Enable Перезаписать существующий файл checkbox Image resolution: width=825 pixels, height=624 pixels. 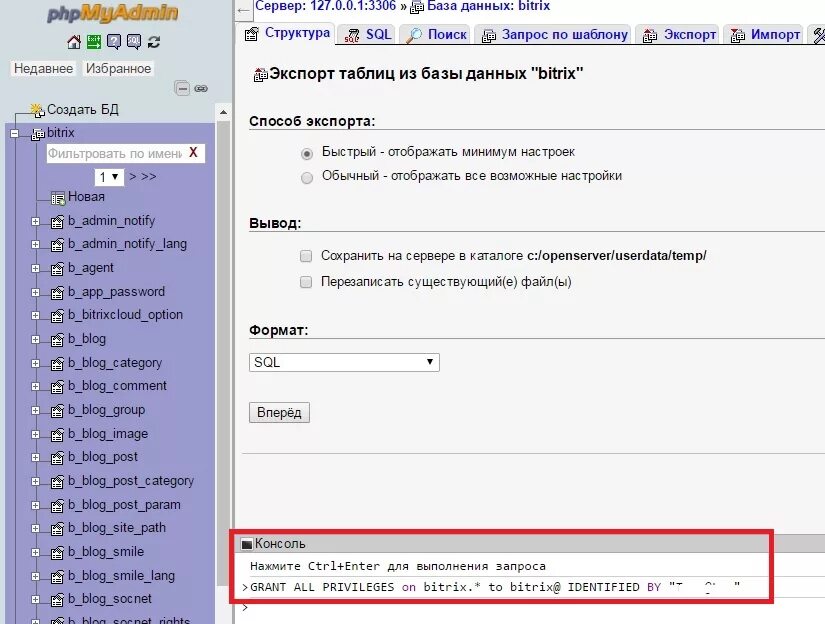306,282
